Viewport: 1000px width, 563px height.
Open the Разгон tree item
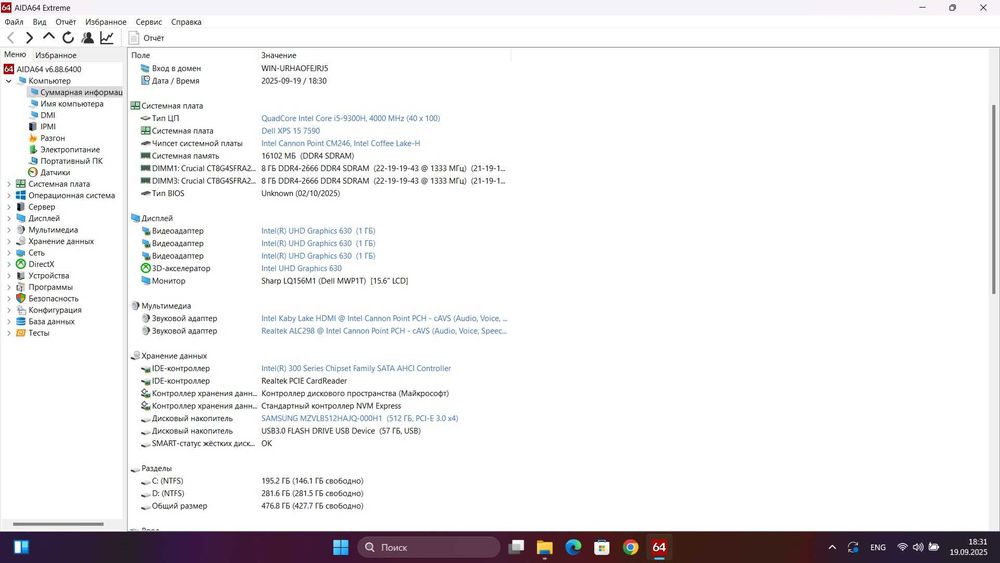tap(52, 138)
